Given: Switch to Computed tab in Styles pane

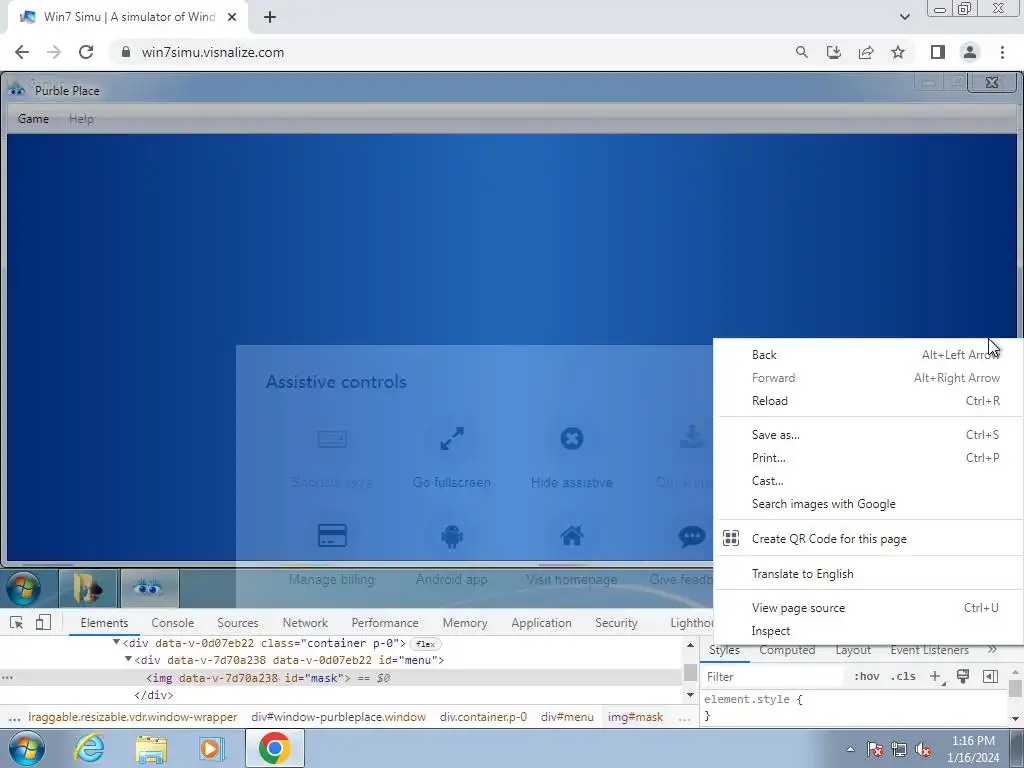Looking at the screenshot, I should tap(787, 650).
